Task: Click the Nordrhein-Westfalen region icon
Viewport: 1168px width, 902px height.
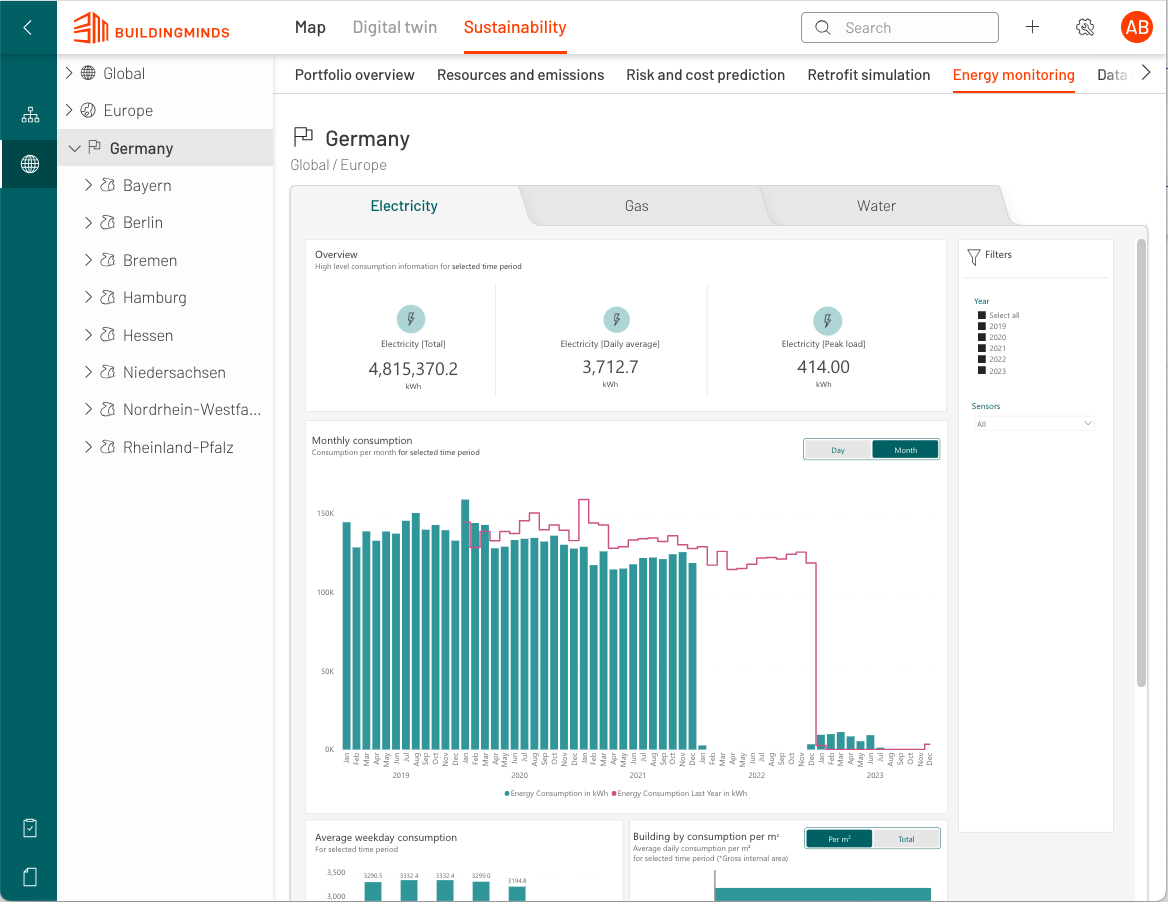Action: (x=108, y=409)
